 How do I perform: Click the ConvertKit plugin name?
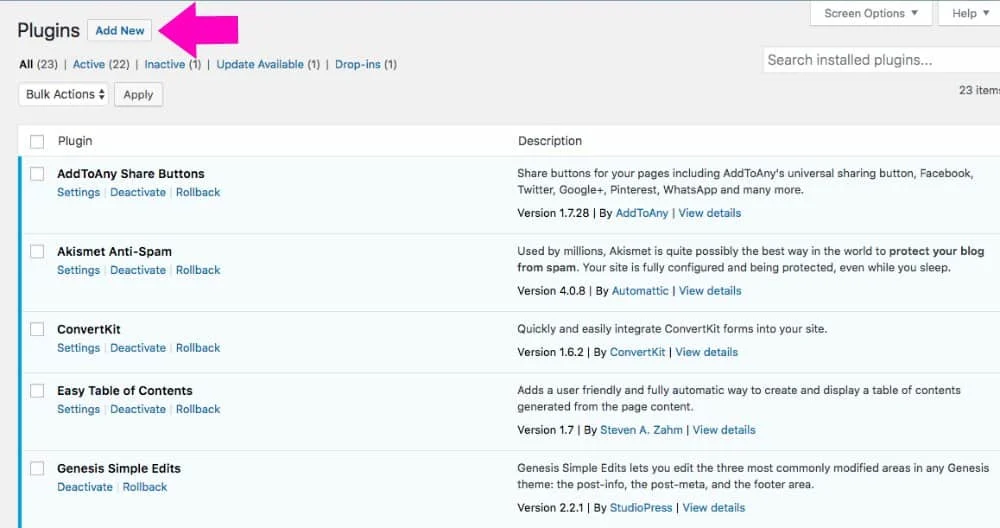[89, 330]
